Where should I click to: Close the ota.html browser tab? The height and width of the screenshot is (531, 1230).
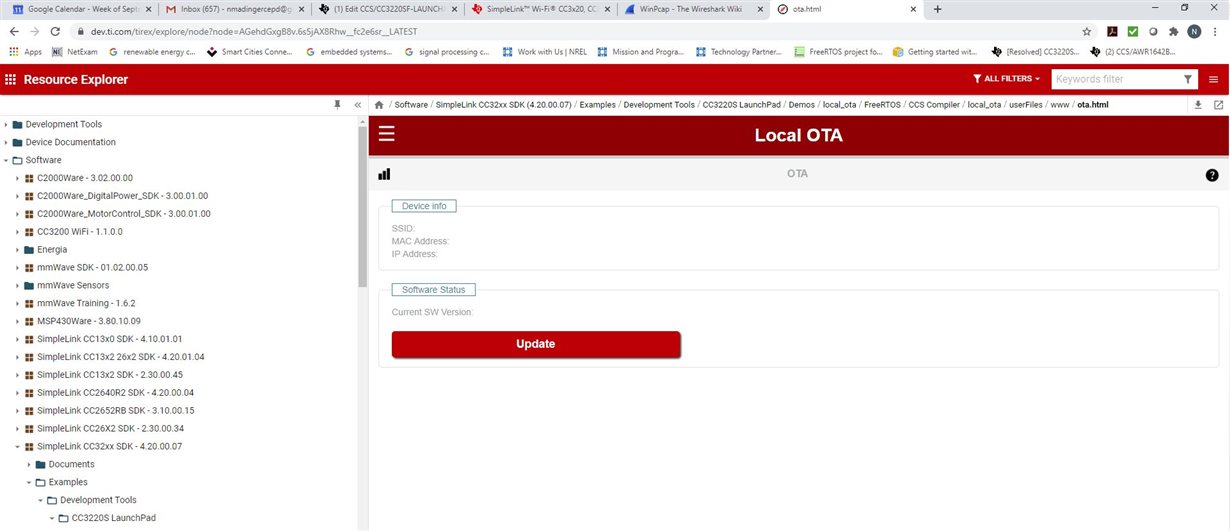(x=912, y=9)
